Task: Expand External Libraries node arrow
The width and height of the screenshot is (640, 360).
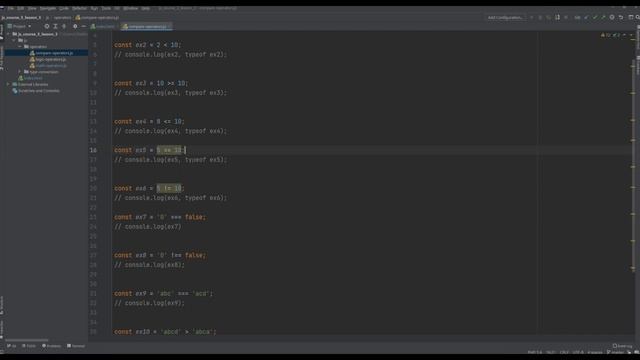Action: (x=9, y=84)
